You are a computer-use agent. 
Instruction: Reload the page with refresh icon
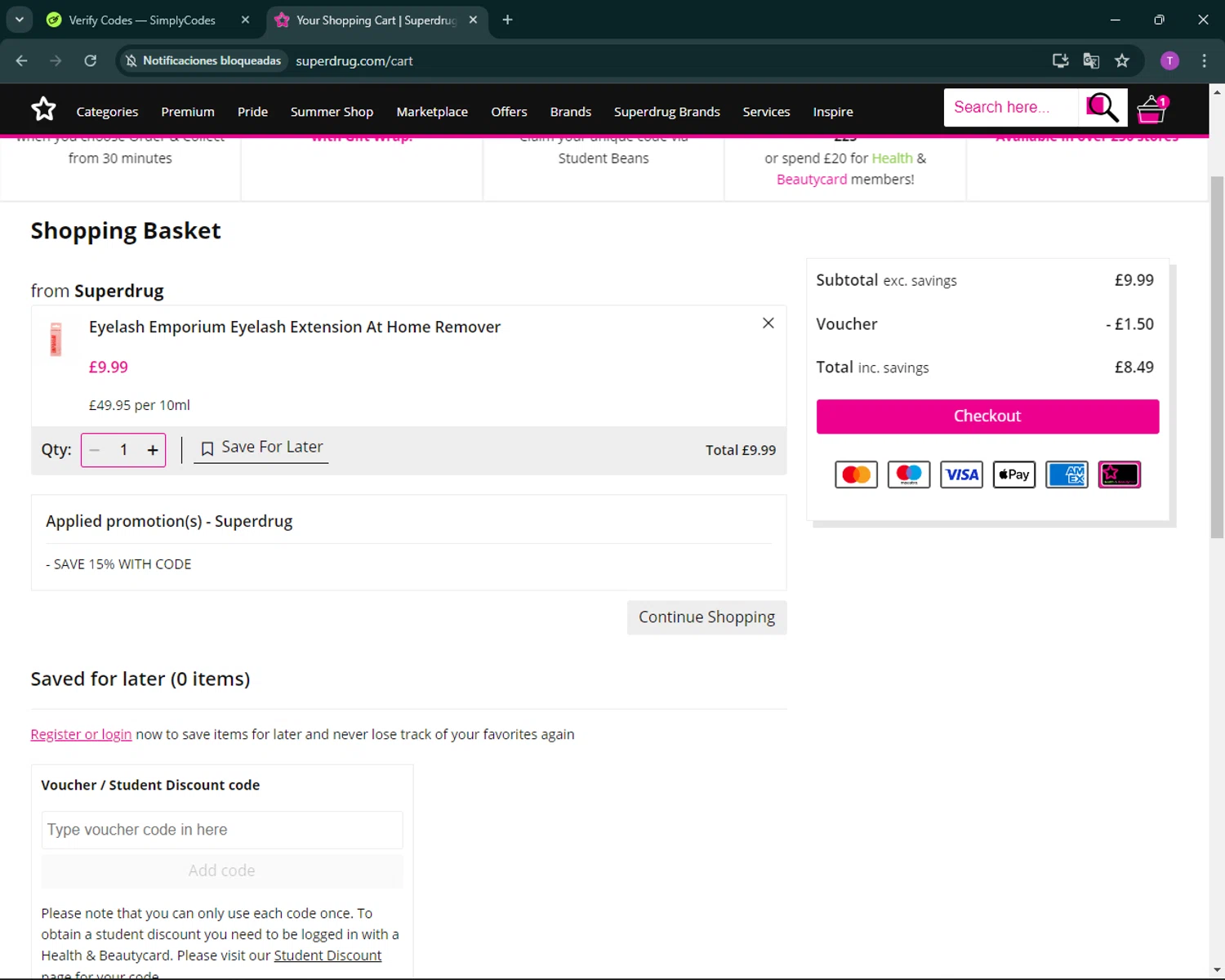click(91, 60)
